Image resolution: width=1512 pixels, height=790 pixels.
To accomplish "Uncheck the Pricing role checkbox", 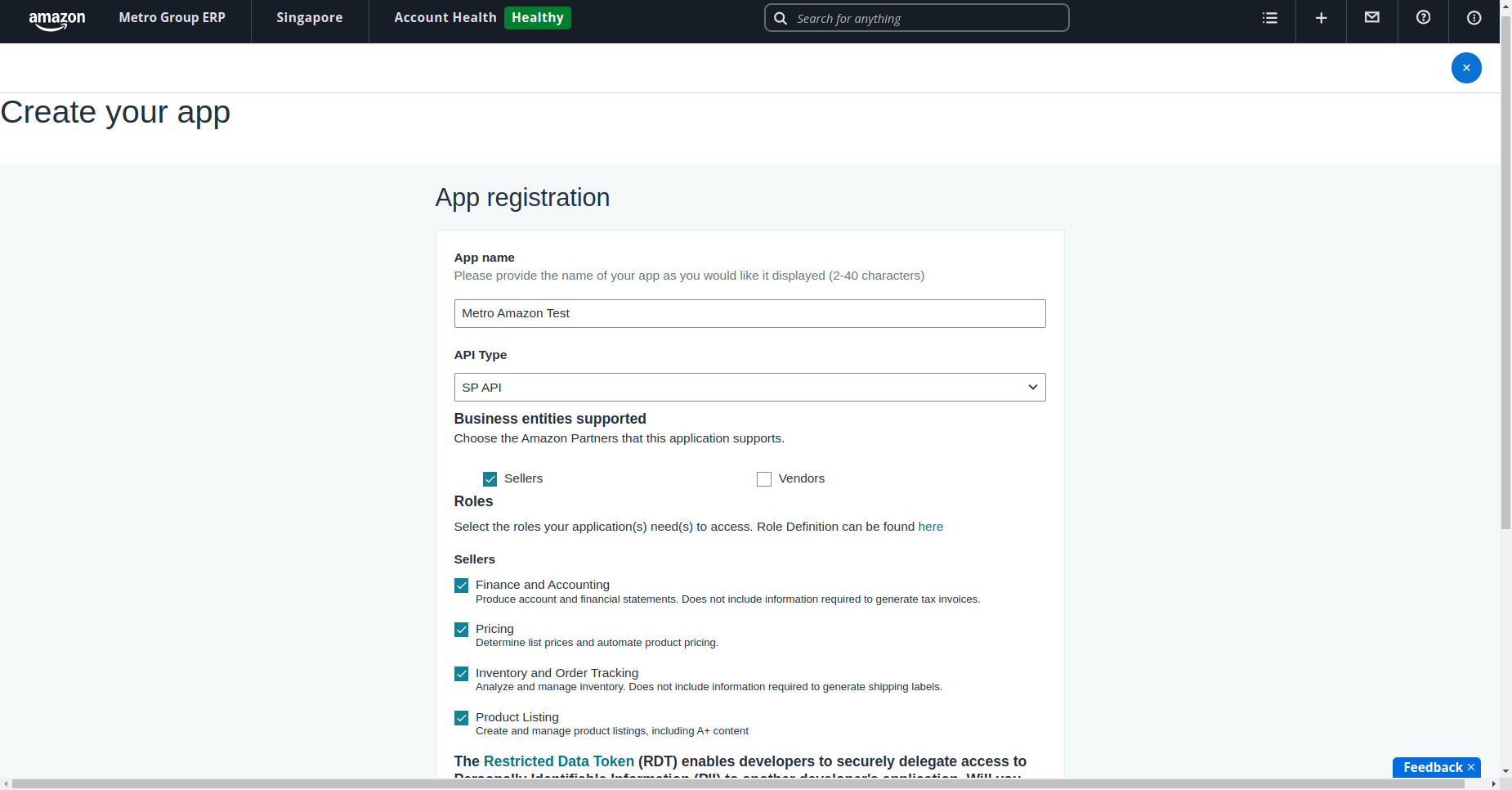I will pyautogui.click(x=462, y=630).
